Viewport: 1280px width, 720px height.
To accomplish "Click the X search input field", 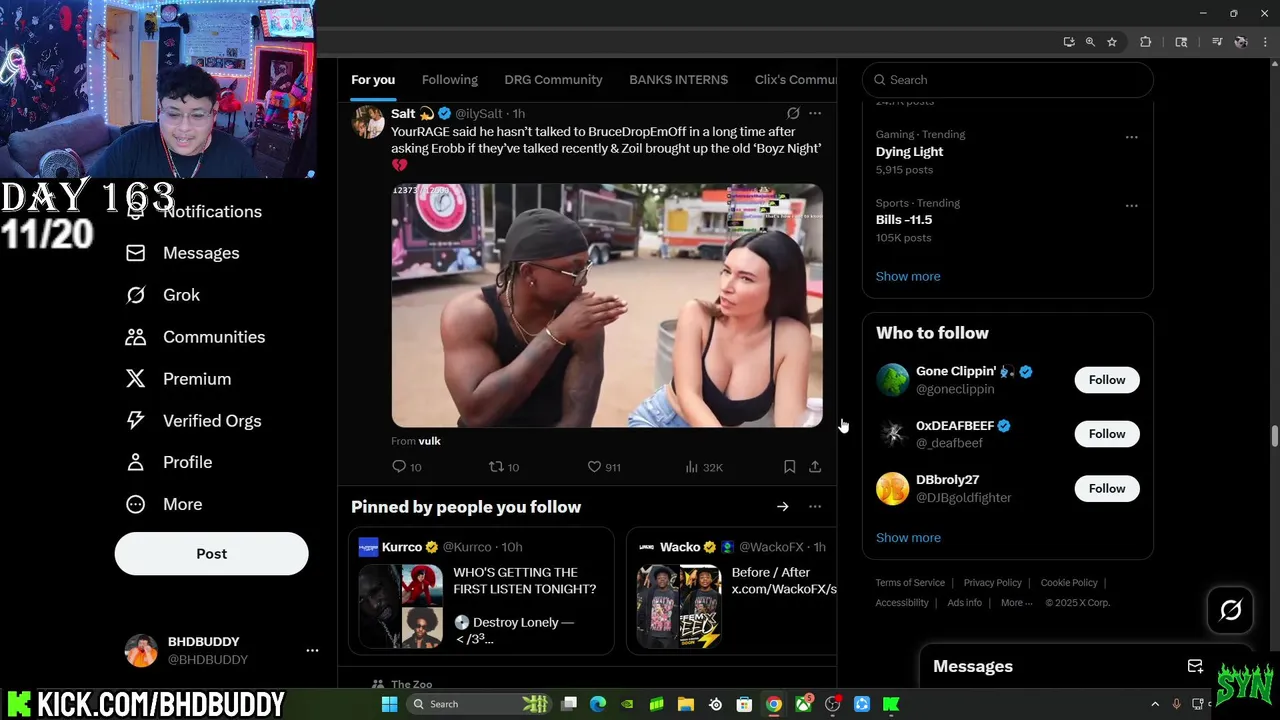I will 1008,80.
